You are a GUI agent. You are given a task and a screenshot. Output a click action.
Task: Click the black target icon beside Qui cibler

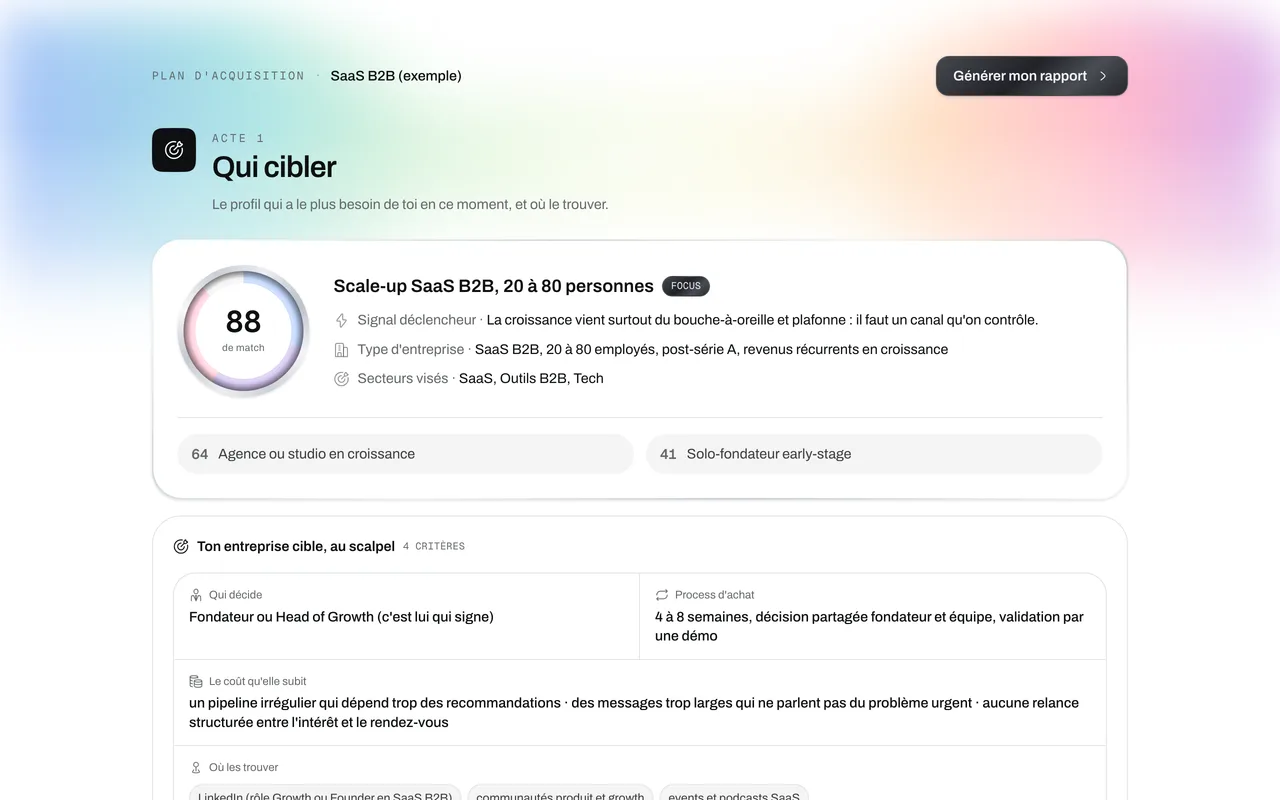pyautogui.click(x=174, y=150)
